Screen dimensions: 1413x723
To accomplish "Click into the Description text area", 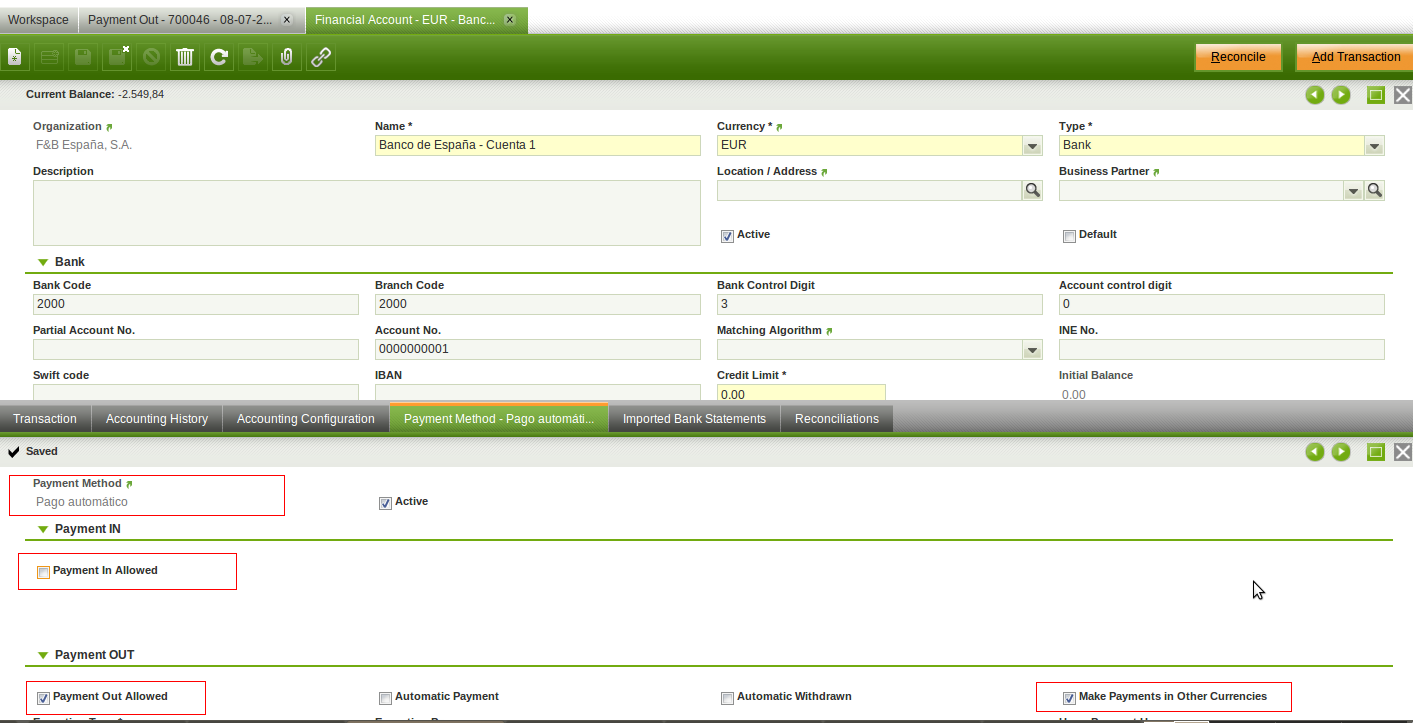I will [x=367, y=213].
